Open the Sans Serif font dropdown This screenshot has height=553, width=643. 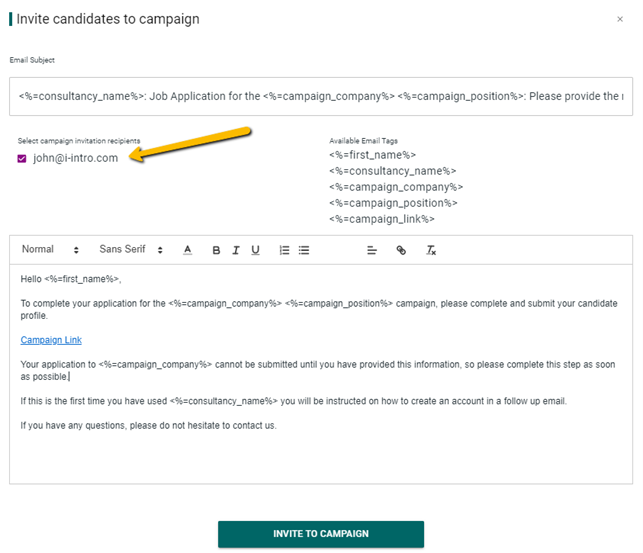(x=130, y=250)
